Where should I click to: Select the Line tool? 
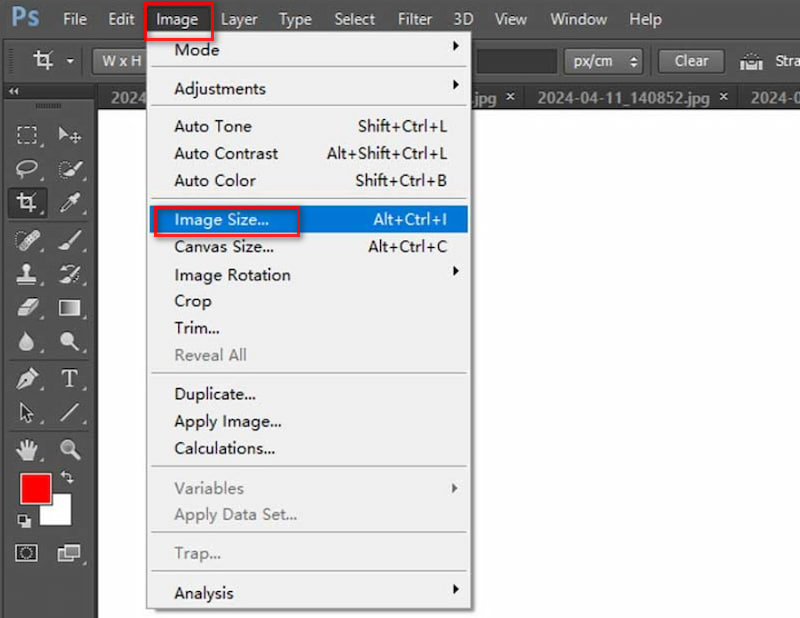pos(69,412)
